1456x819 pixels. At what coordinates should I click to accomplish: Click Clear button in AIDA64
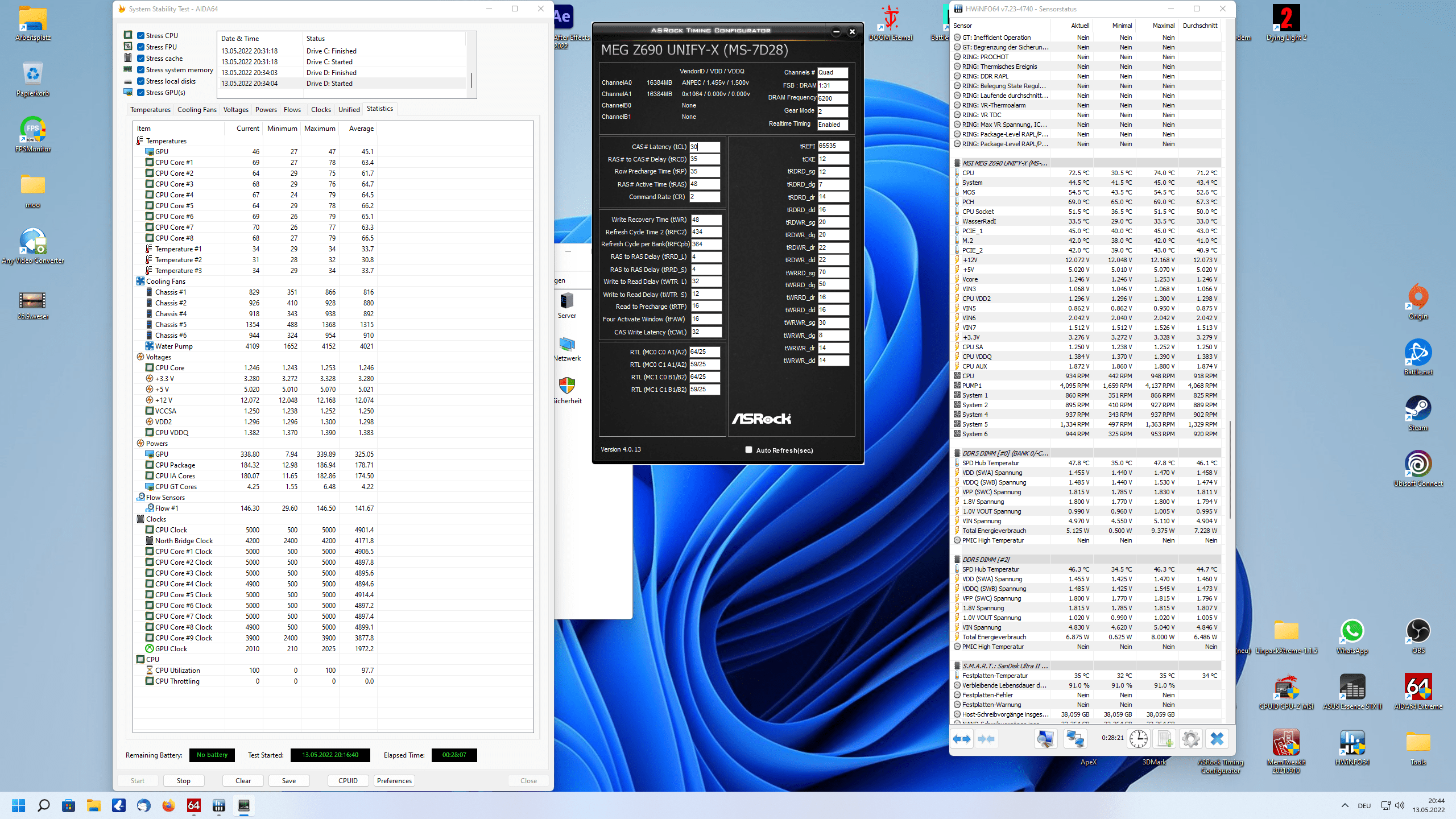tap(243, 780)
